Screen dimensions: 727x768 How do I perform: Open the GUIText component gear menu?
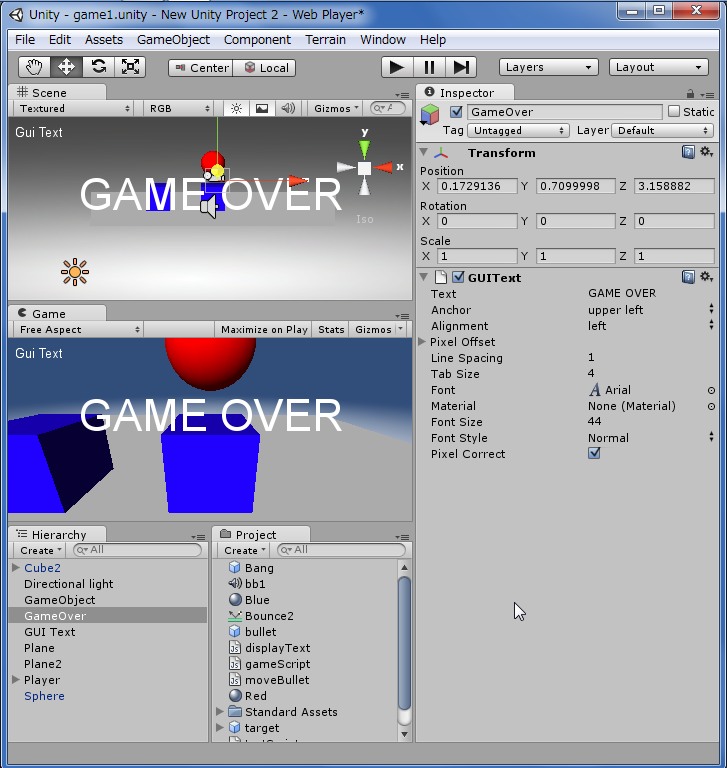tap(706, 277)
